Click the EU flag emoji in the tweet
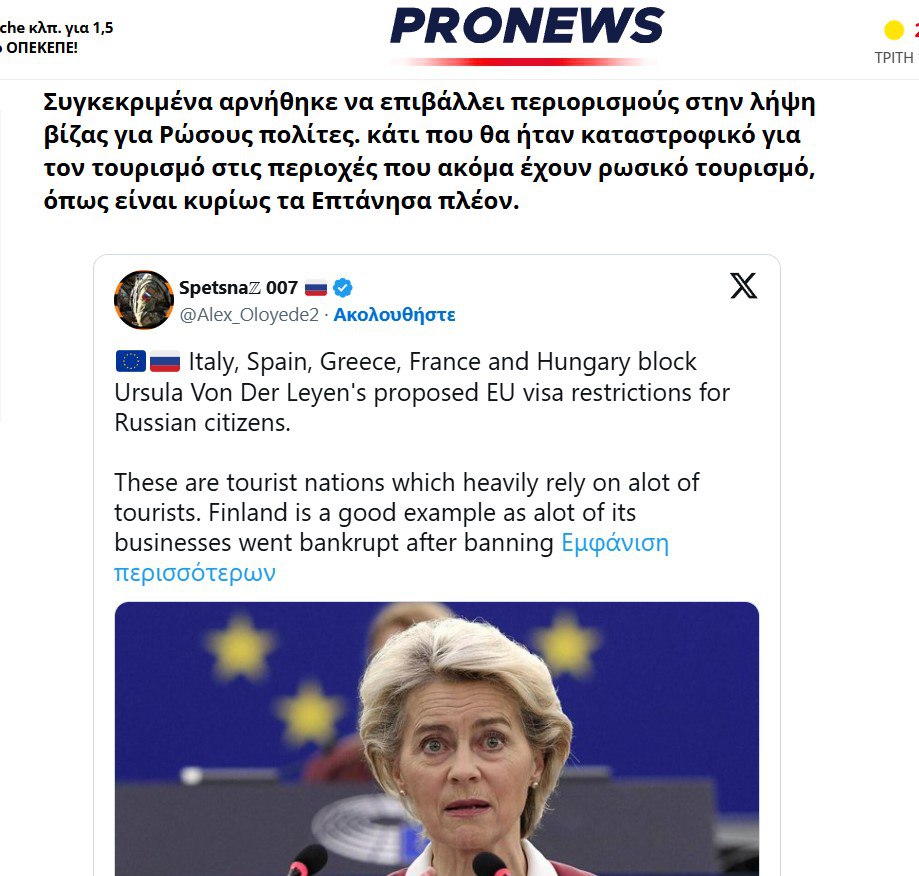The height and width of the screenshot is (876, 919). 130,362
